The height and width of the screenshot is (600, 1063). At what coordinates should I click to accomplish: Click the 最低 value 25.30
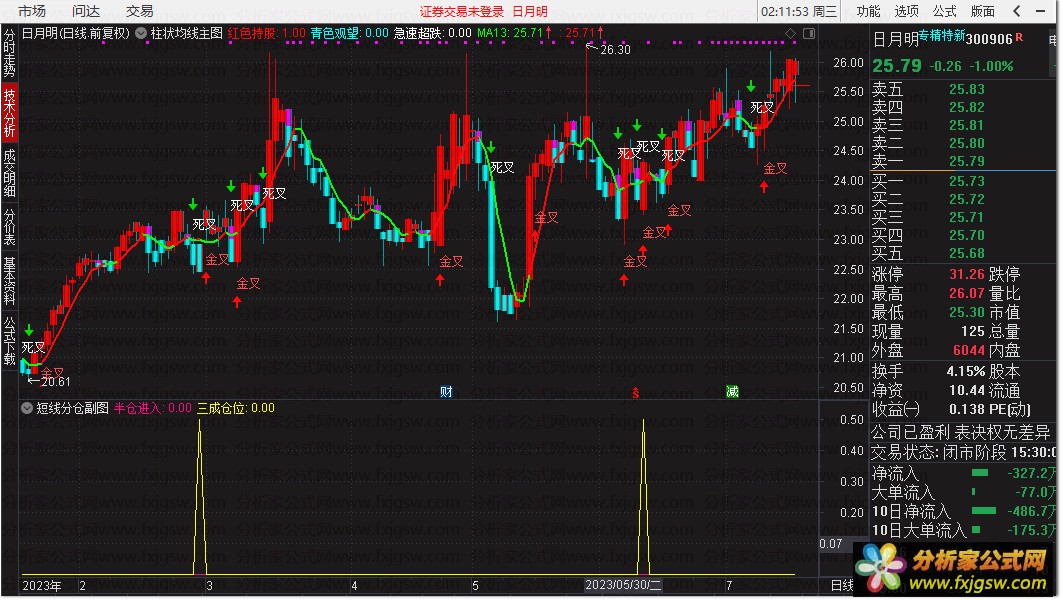(967, 312)
